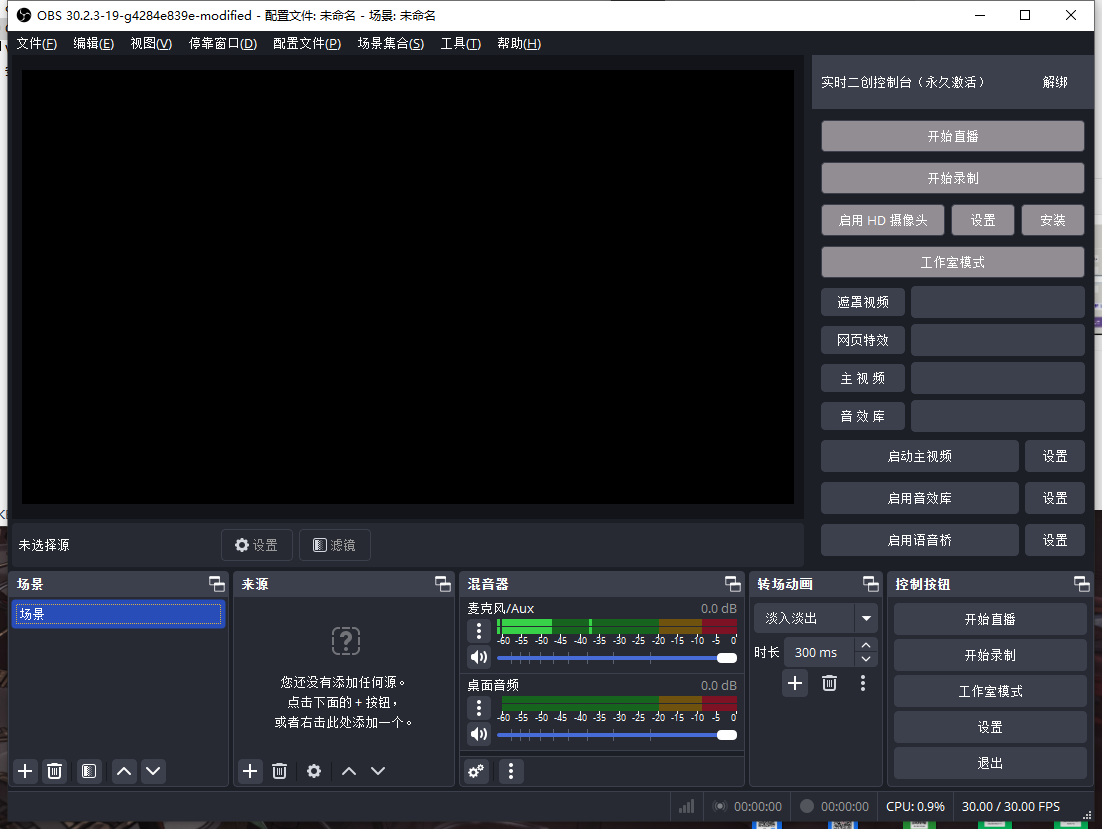The image size is (1102, 829).
Task: Delete the transition using 转场动画 trash icon
Action: pyautogui.click(x=829, y=683)
